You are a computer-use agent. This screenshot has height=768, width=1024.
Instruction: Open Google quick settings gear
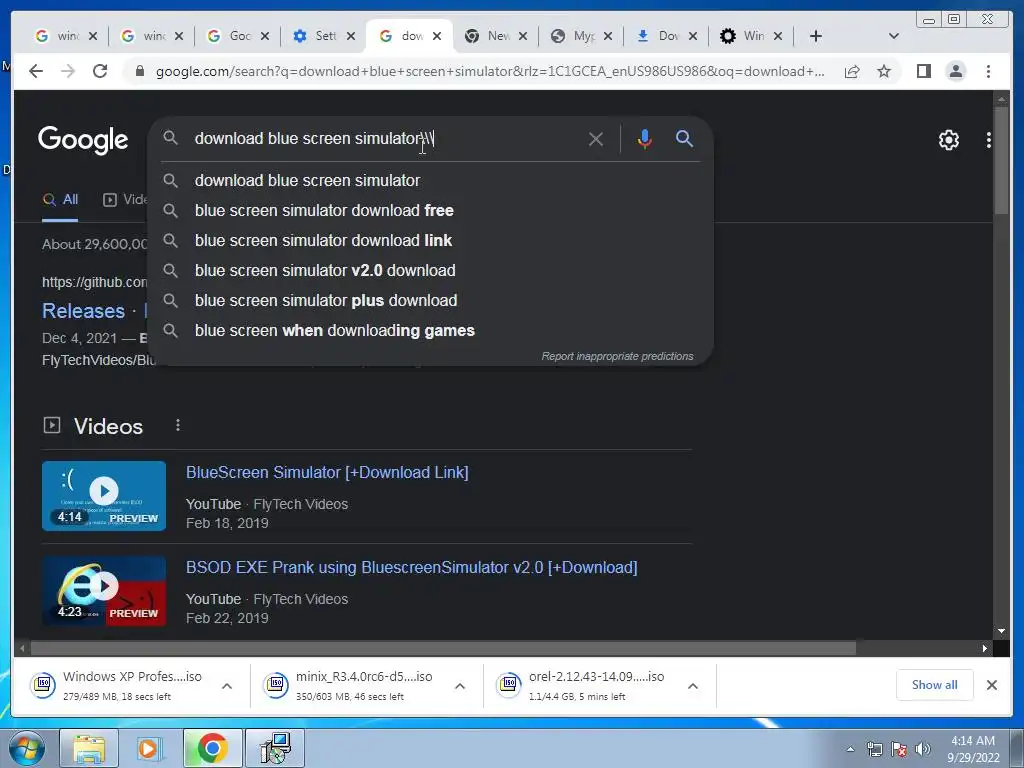[x=948, y=140]
